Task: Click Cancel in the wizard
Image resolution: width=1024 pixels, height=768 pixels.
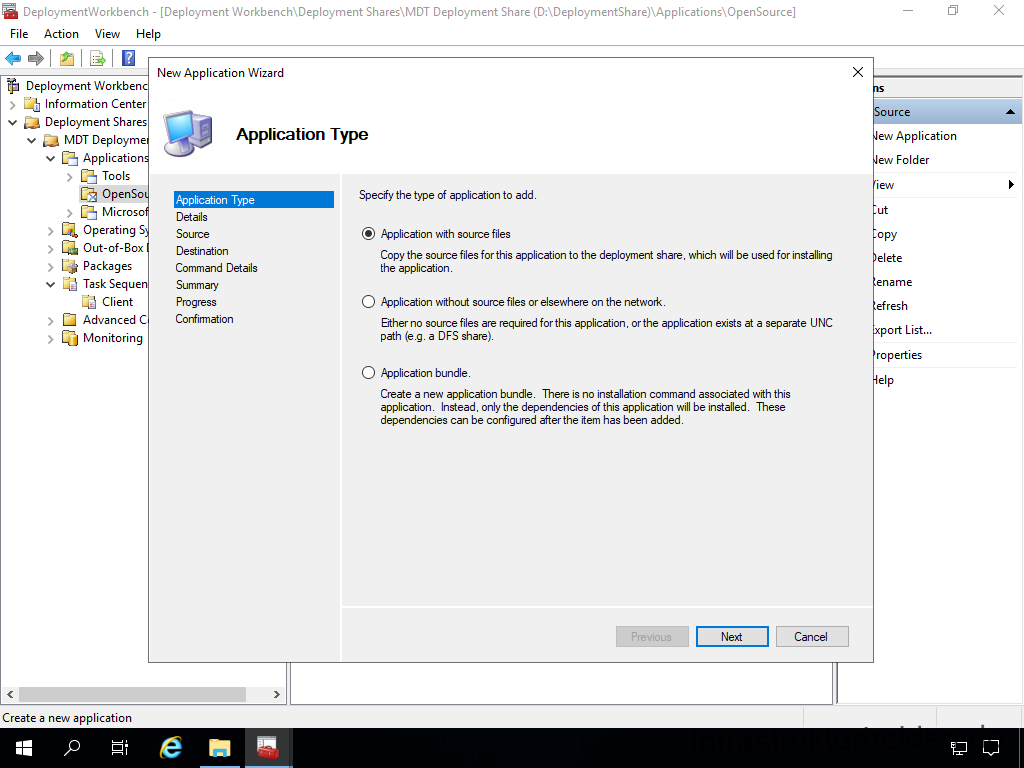Action: tap(811, 637)
